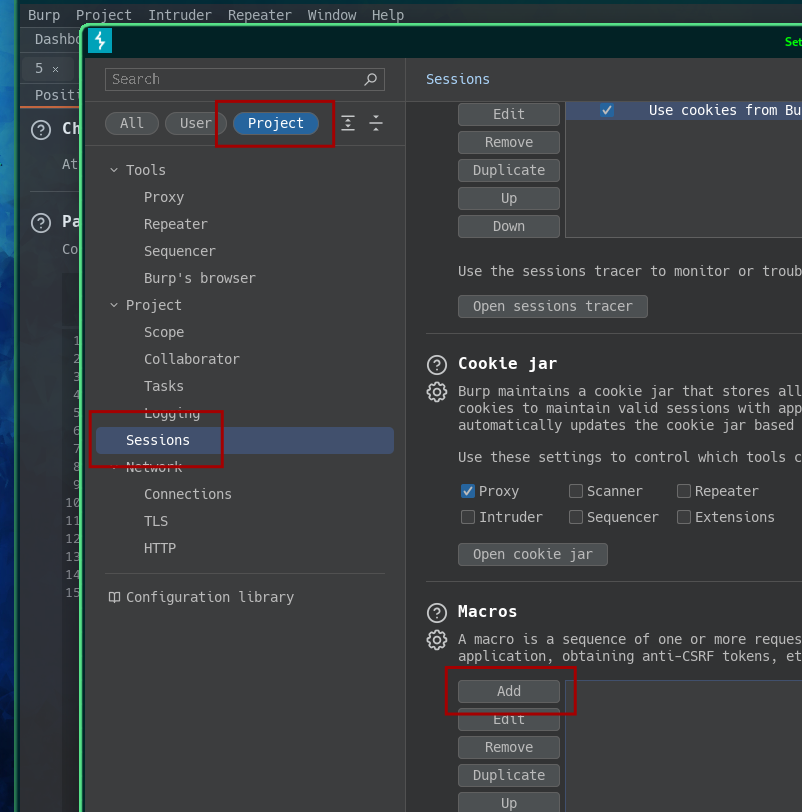Click the magnifier icon in the search box

coord(370,79)
